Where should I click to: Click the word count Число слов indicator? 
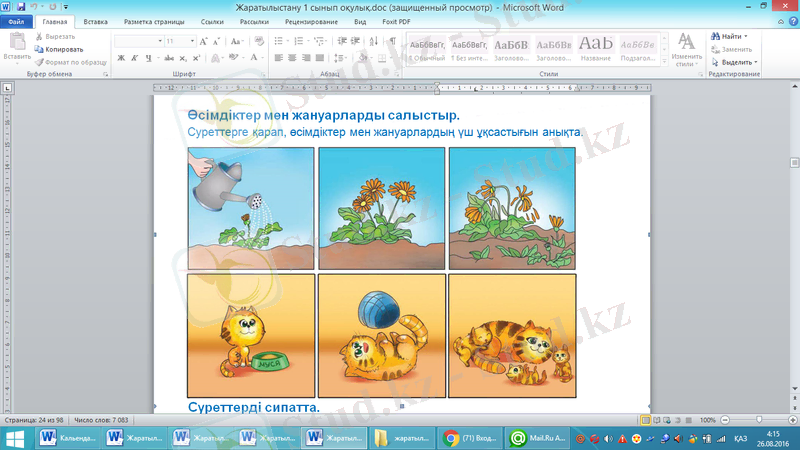100,420
